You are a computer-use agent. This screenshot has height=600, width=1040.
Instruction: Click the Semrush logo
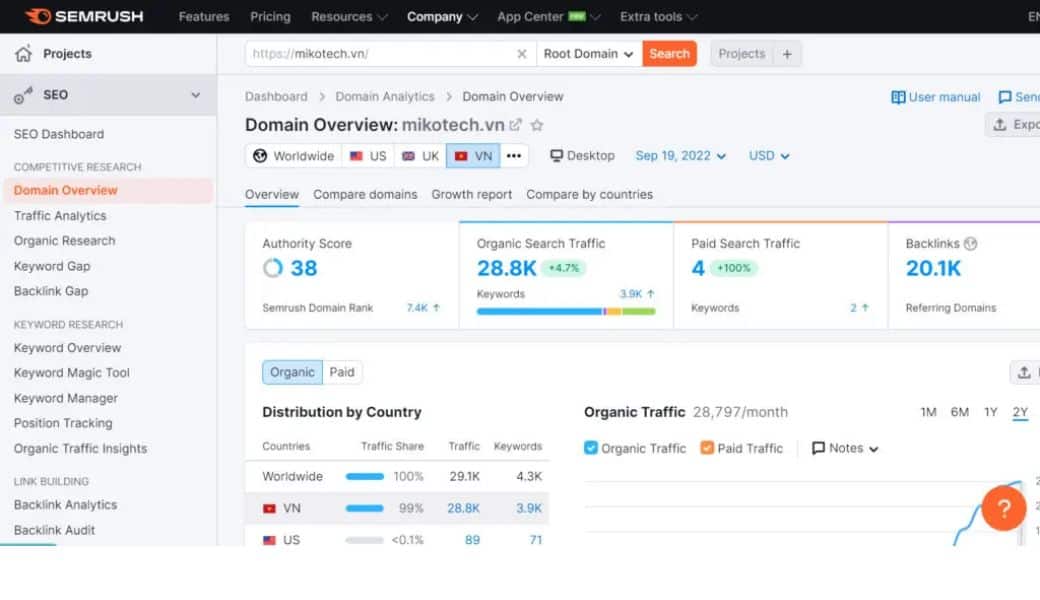pyautogui.click(x=84, y=16)
